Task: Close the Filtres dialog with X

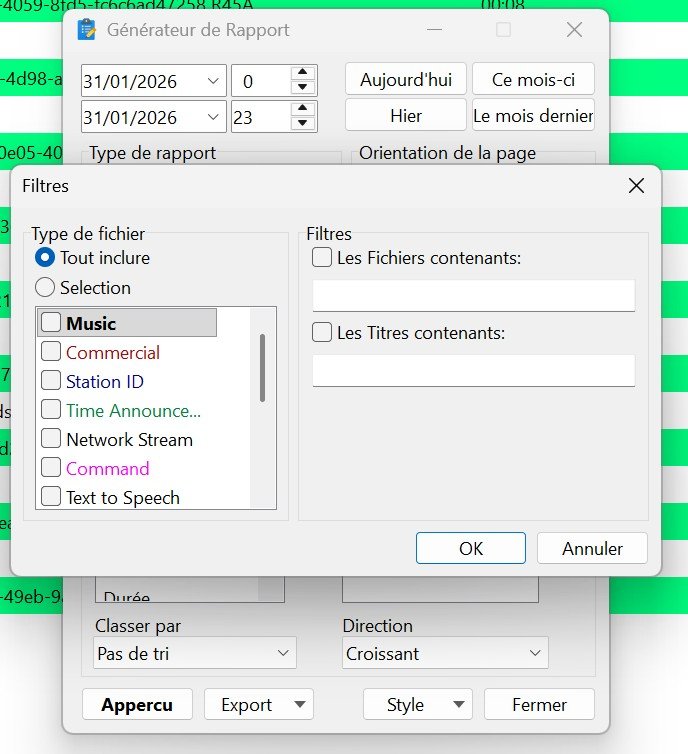Action: tap(636, 186)
